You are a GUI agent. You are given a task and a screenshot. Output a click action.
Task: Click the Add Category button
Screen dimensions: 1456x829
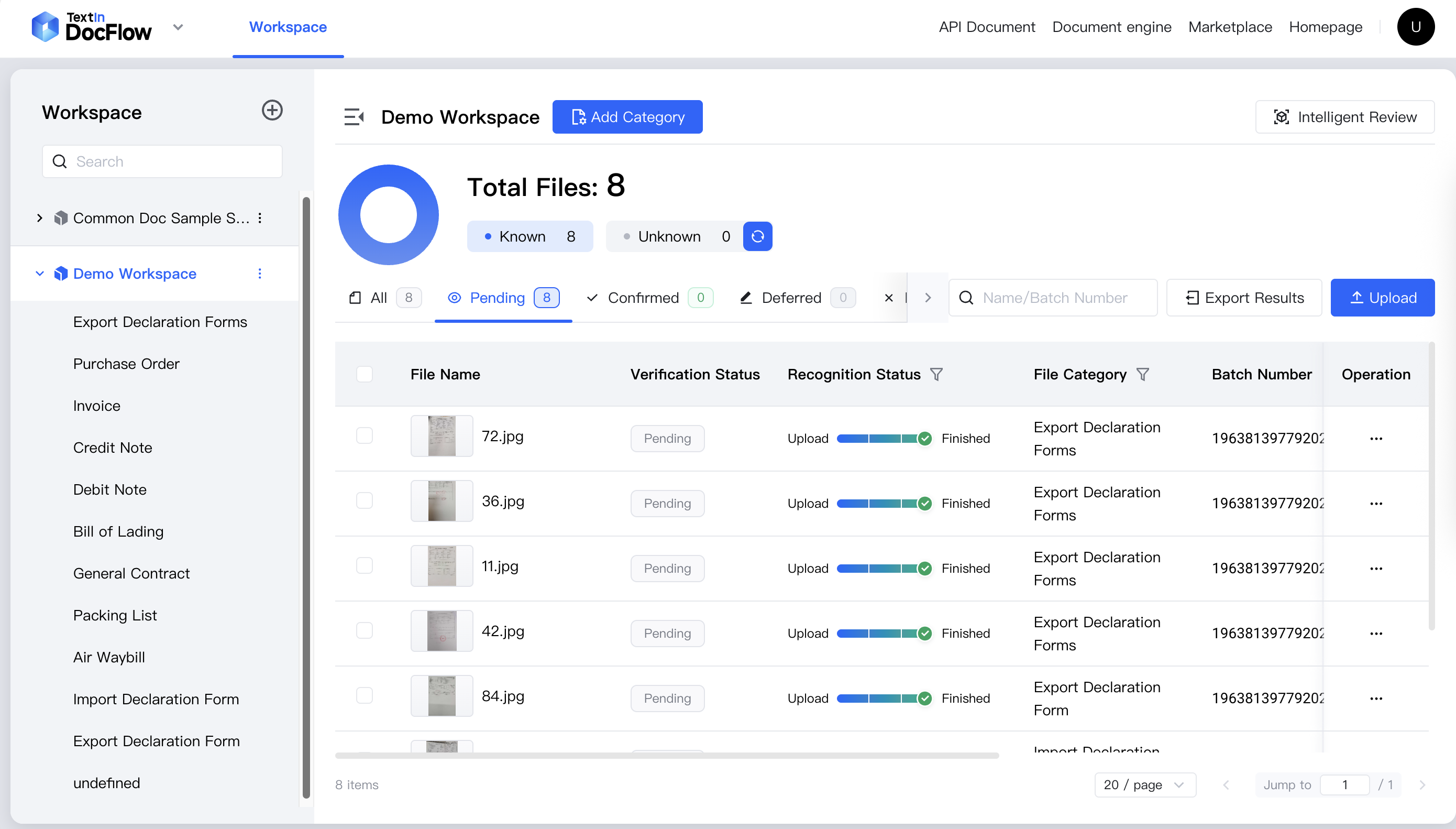click(x=627, y=117)
